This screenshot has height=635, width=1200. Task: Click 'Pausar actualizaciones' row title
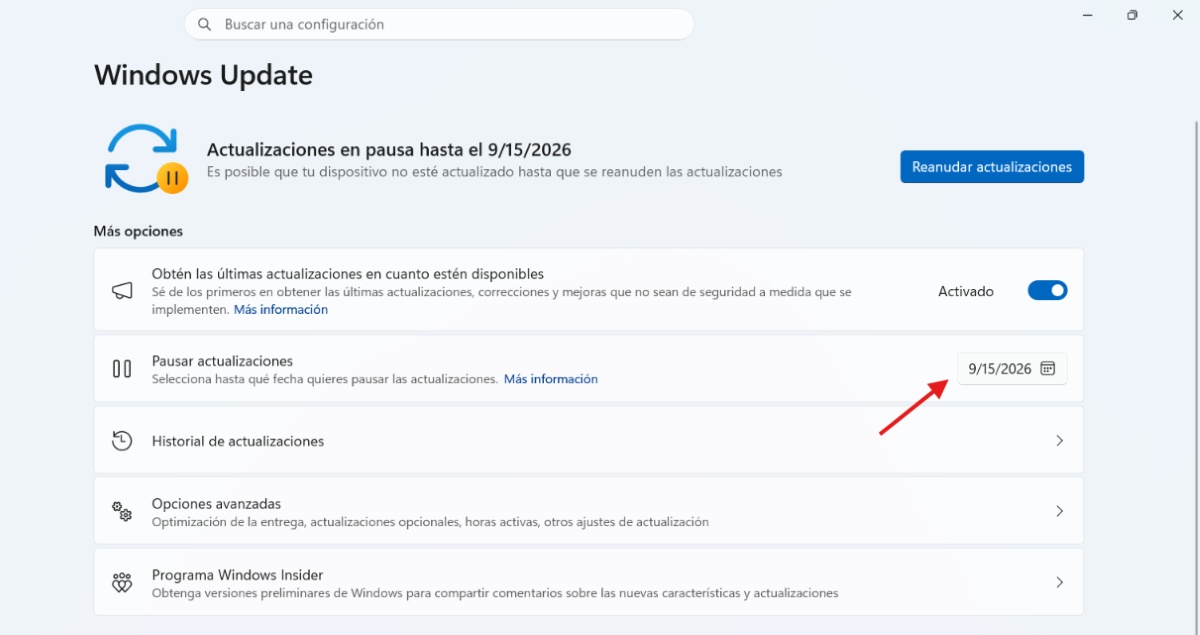(x=222, y=361)
